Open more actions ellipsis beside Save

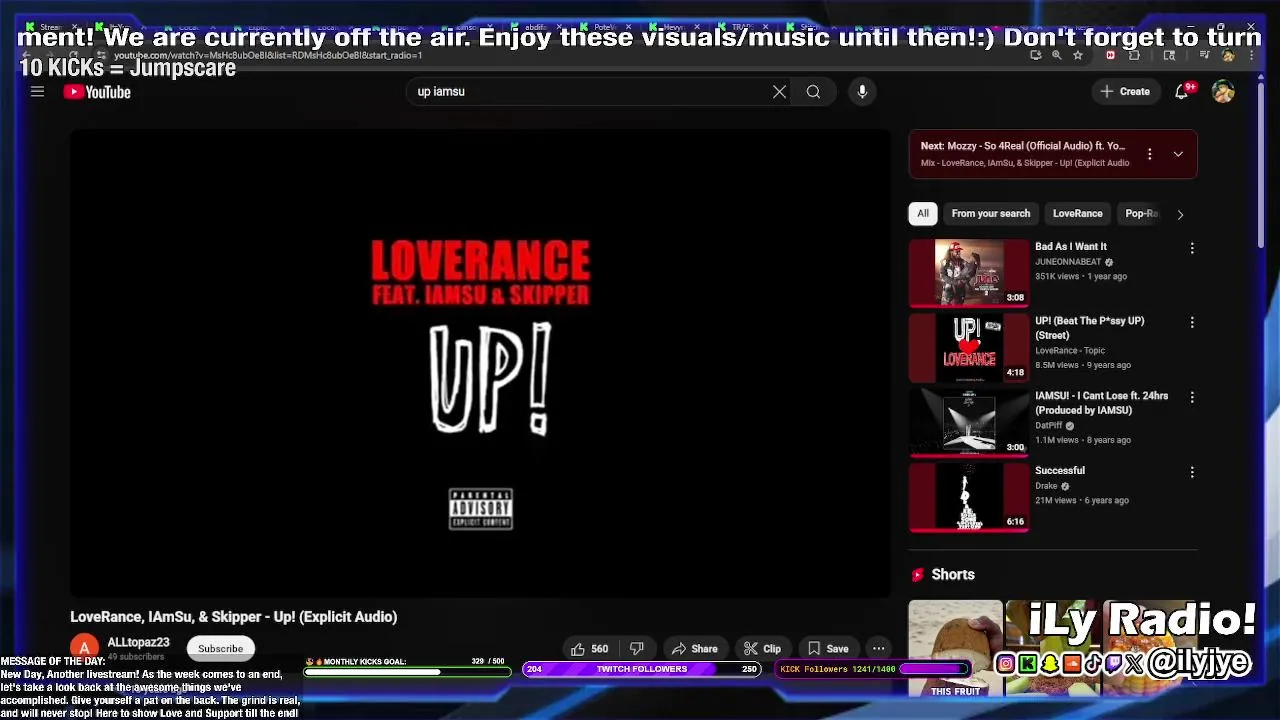pyautogui.click(x=878, y=648)
